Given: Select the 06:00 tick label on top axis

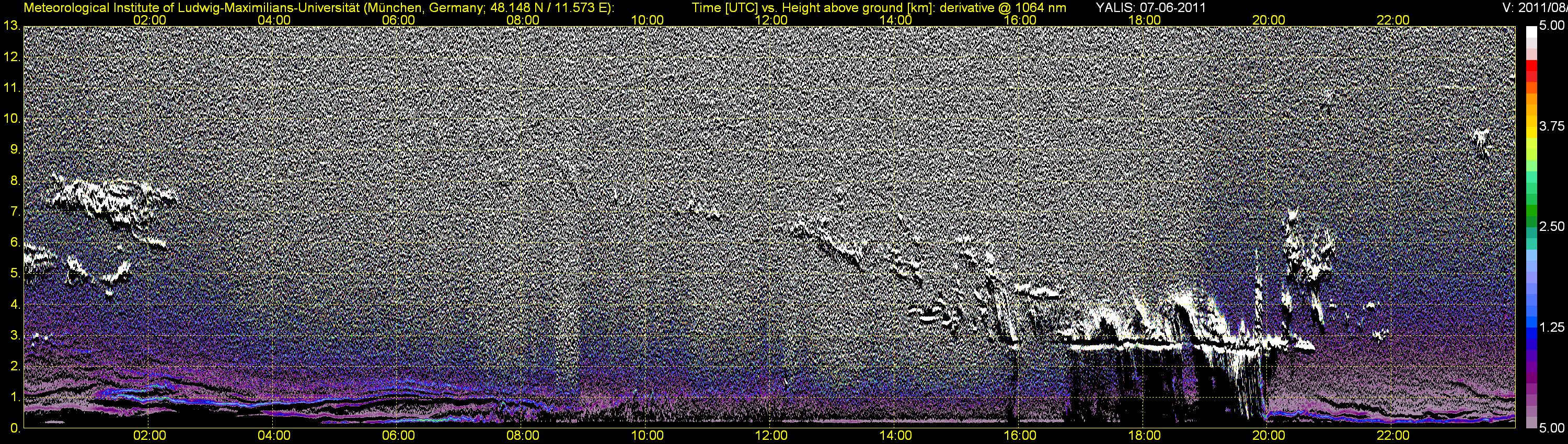Looking at the screenshot, I should [x=399, y=20].
